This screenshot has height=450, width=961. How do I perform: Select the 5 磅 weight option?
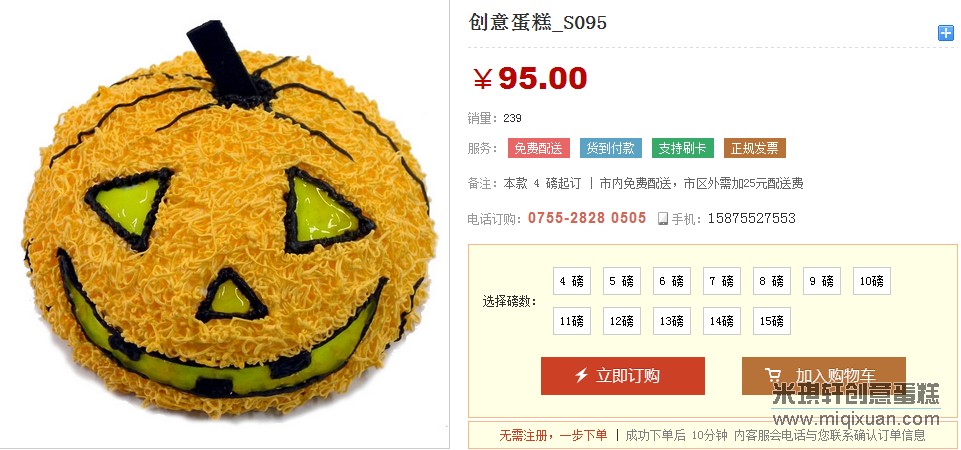621,281
